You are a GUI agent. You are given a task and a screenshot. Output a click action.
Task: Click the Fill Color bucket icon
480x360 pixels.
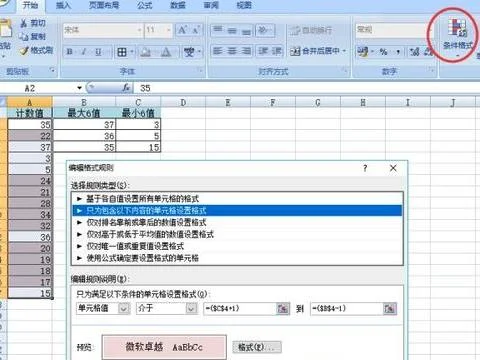tap(145, 52)
